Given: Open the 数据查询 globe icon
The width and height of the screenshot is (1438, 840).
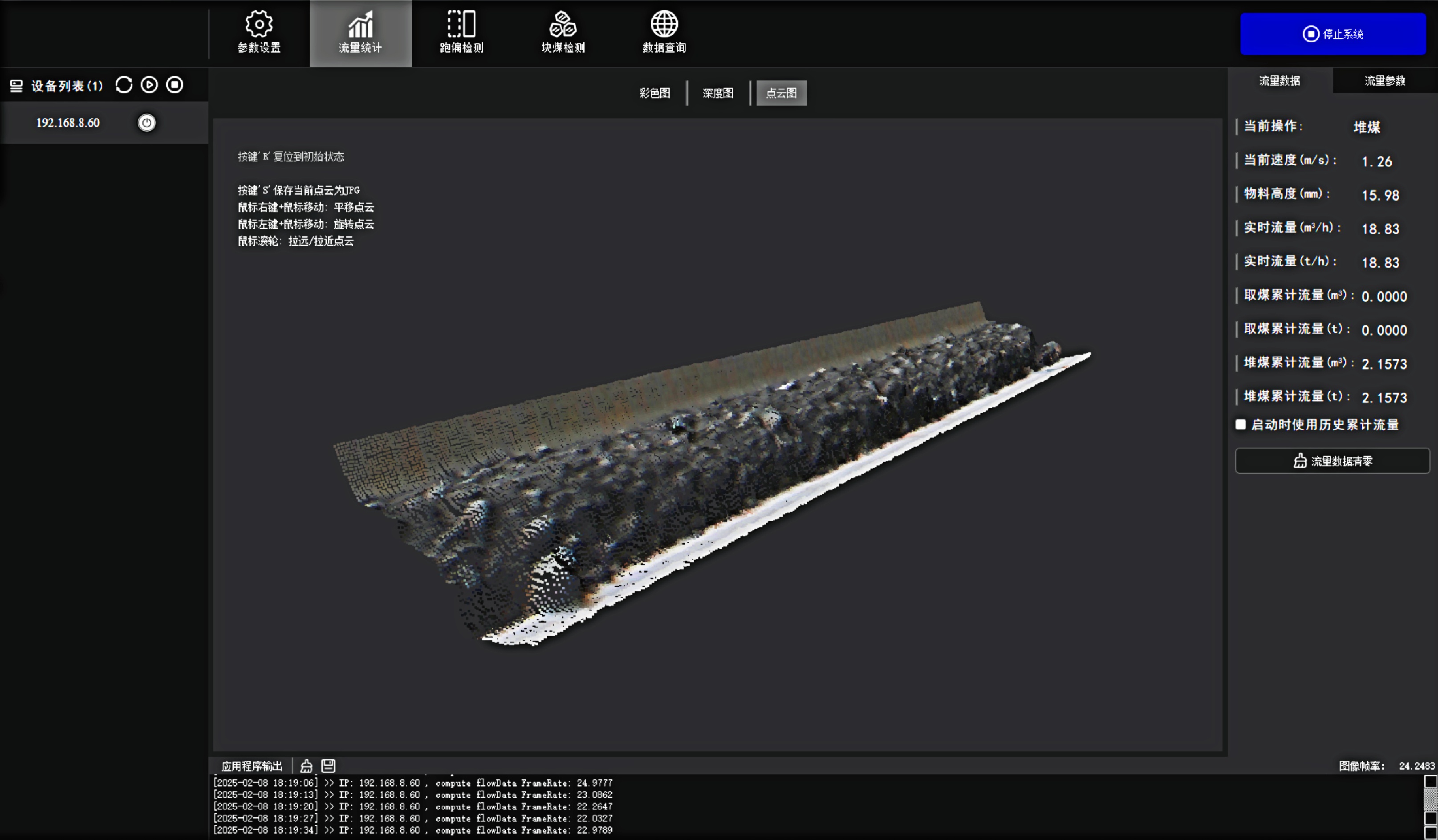Looking at the screenshot, I should coord(664,32).
